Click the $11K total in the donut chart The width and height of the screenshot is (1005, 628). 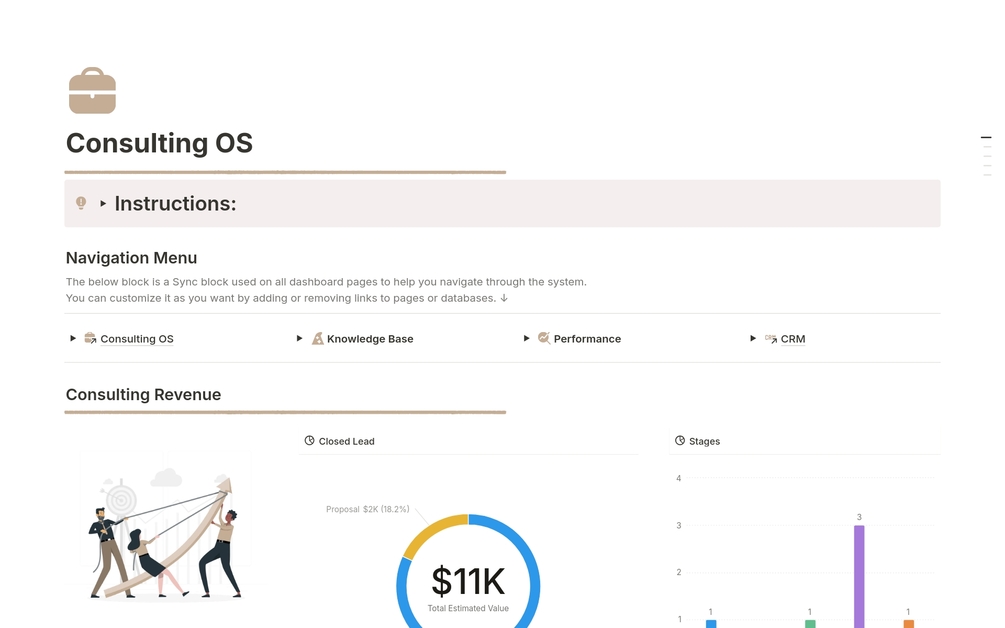[x=467, y=580]
